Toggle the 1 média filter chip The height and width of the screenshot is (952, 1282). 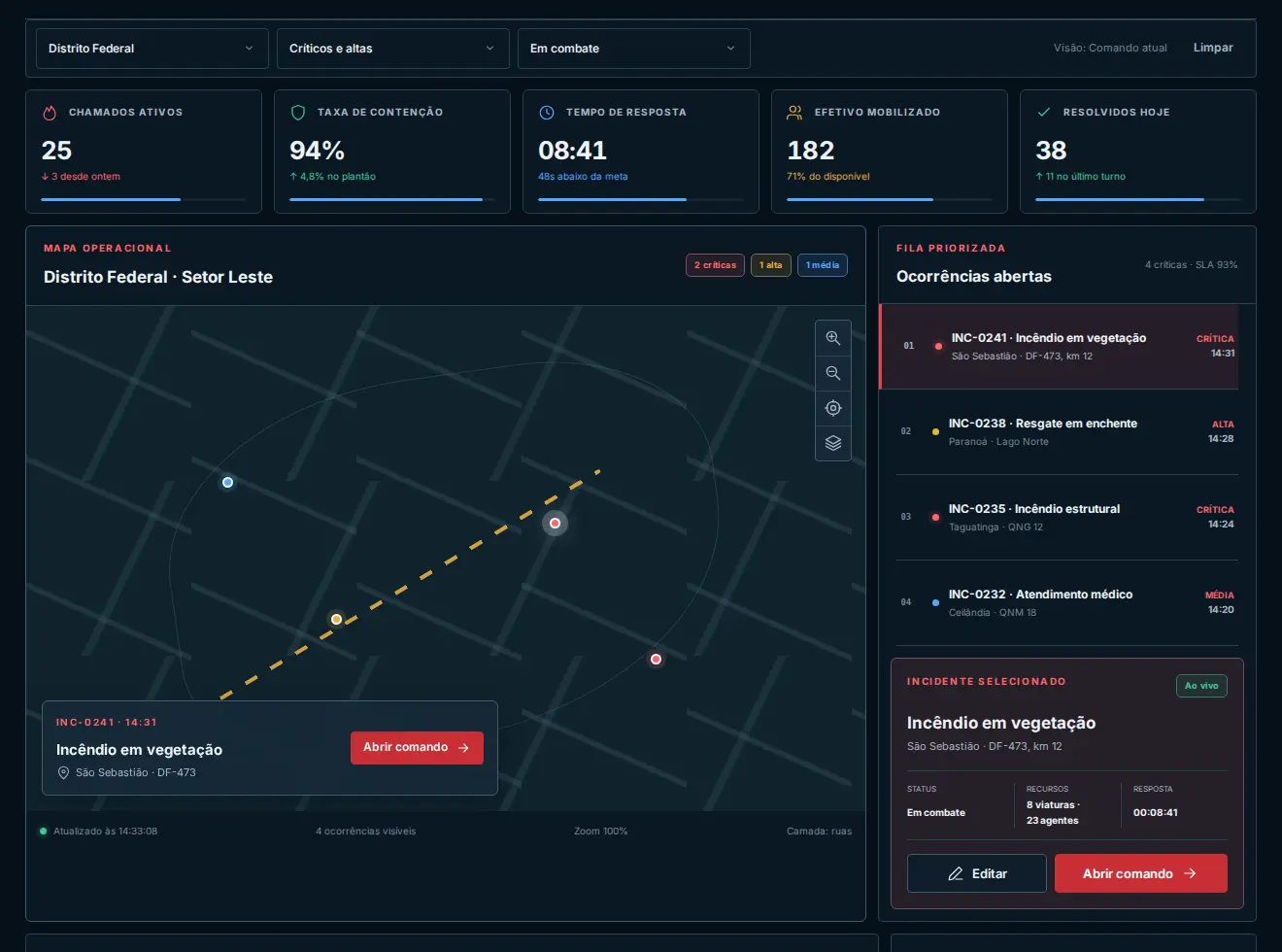coord(823,265)
